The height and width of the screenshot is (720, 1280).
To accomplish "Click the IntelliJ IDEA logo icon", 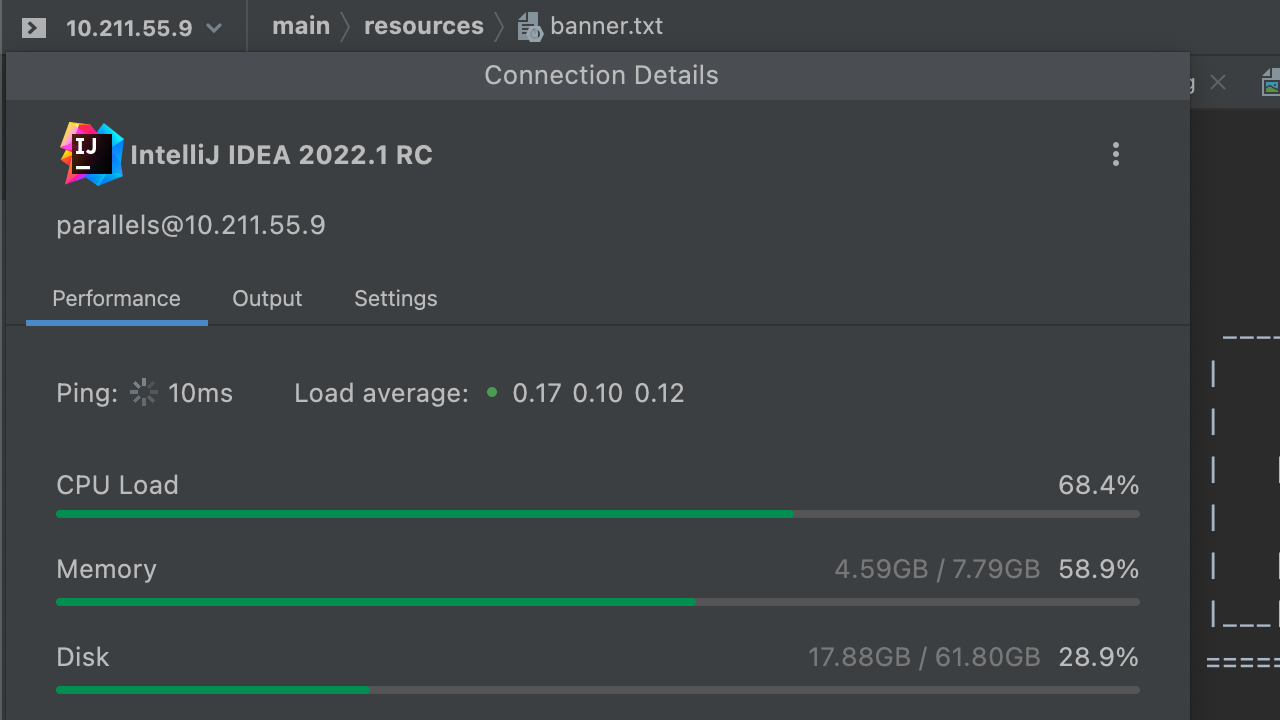I will (x=91, y=154).
